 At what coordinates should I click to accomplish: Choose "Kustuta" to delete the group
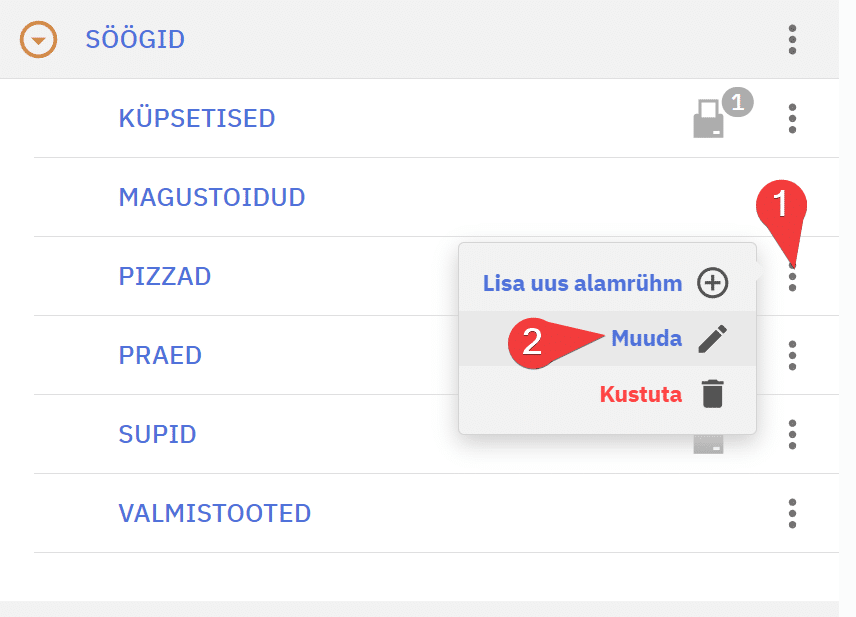(641, 394)
